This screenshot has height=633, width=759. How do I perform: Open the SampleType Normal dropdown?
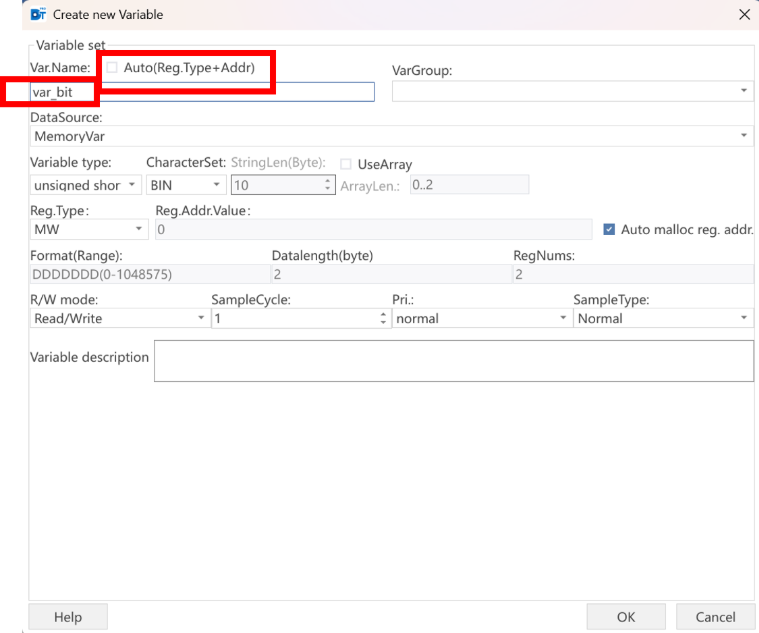point(663,318)
